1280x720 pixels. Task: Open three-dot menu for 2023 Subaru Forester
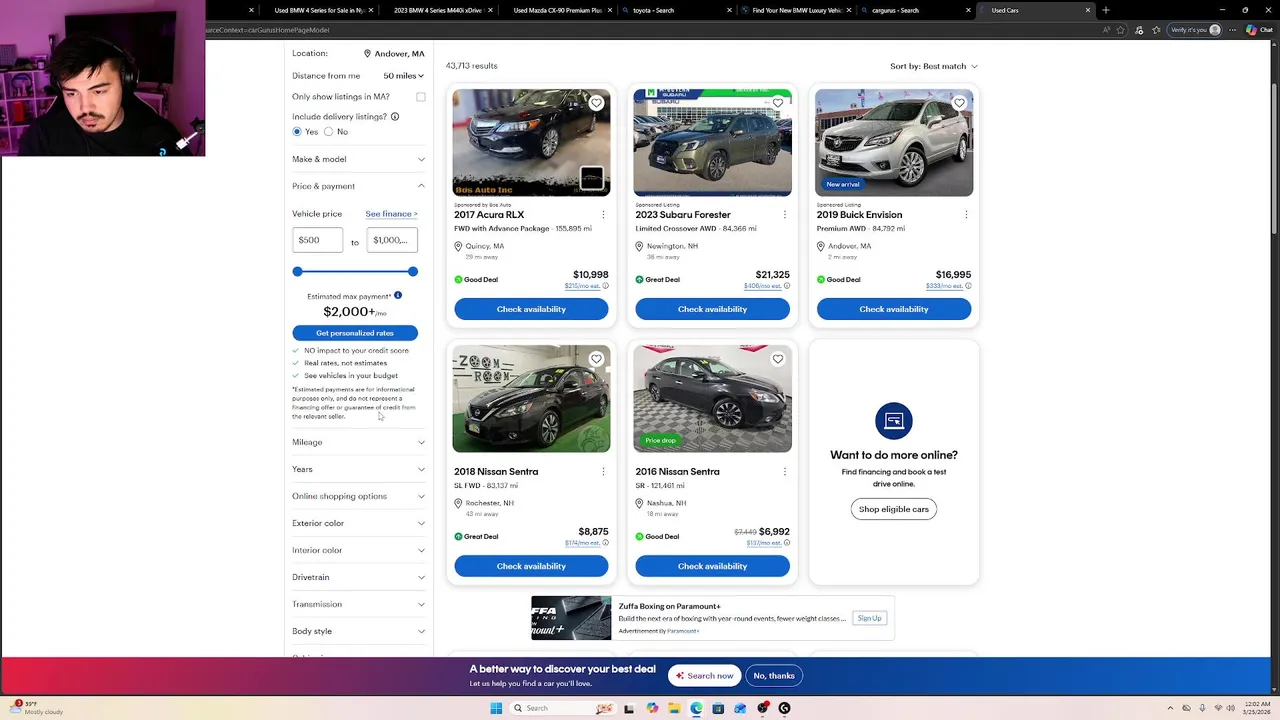point(784,215)
